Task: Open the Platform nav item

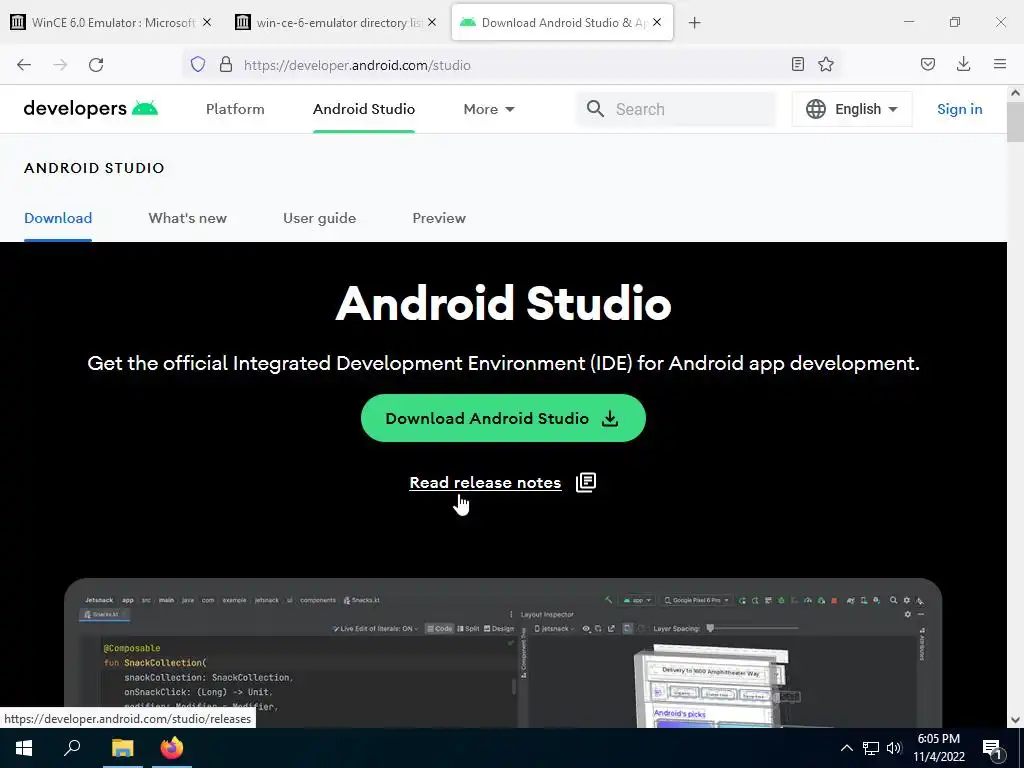Action: [x=235, y=109]
